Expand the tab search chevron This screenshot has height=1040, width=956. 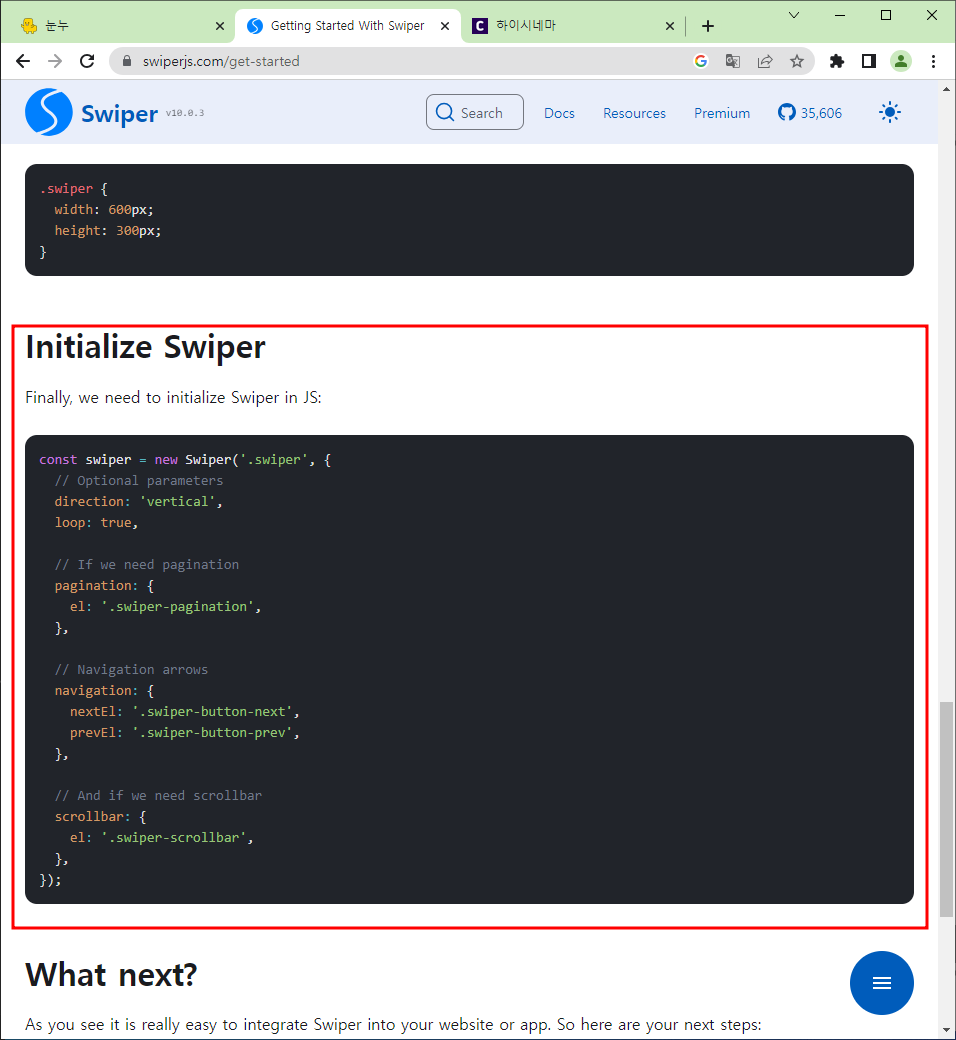793,15
